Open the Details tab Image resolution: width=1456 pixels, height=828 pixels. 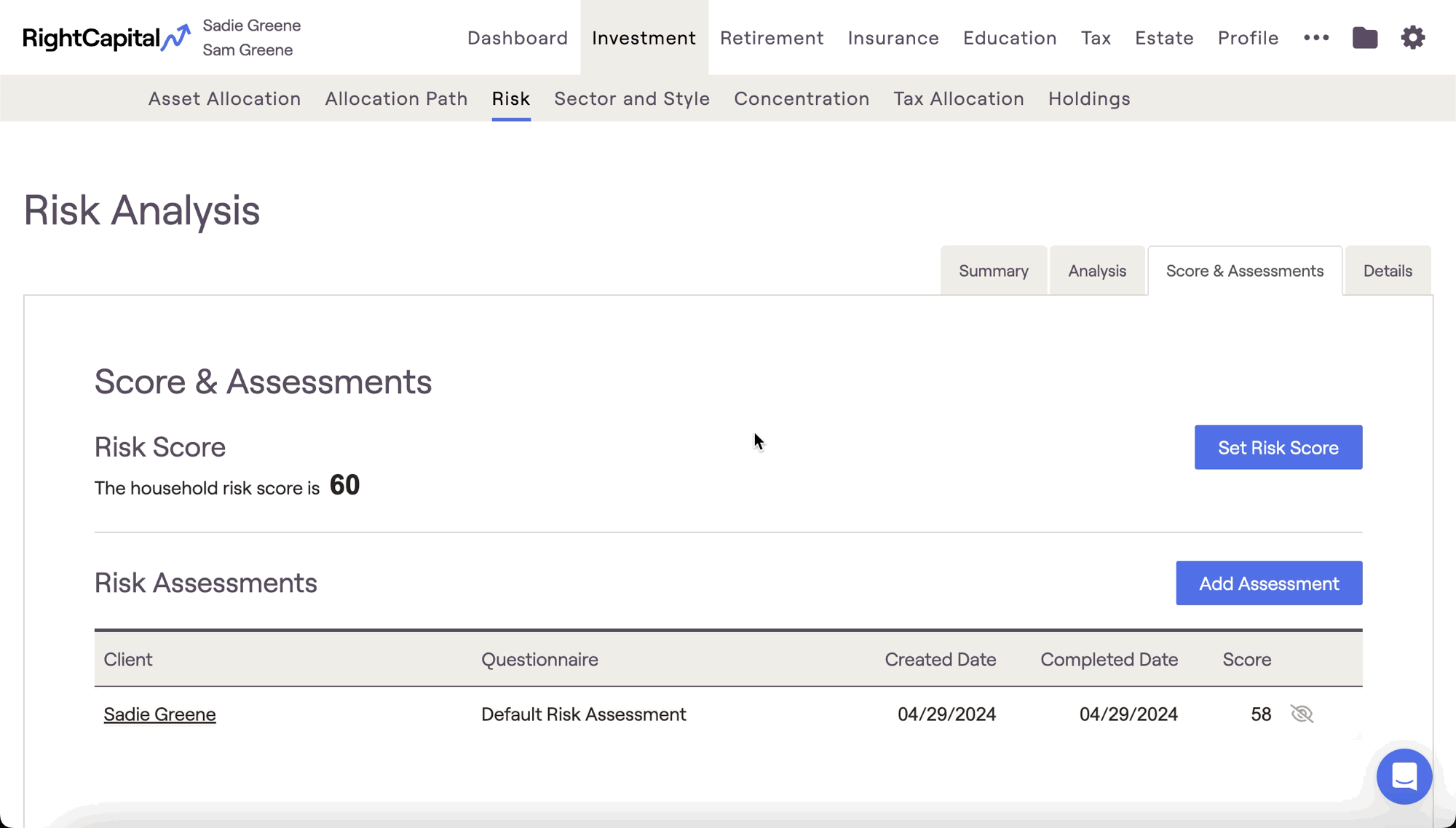[x=1387, y=271]
